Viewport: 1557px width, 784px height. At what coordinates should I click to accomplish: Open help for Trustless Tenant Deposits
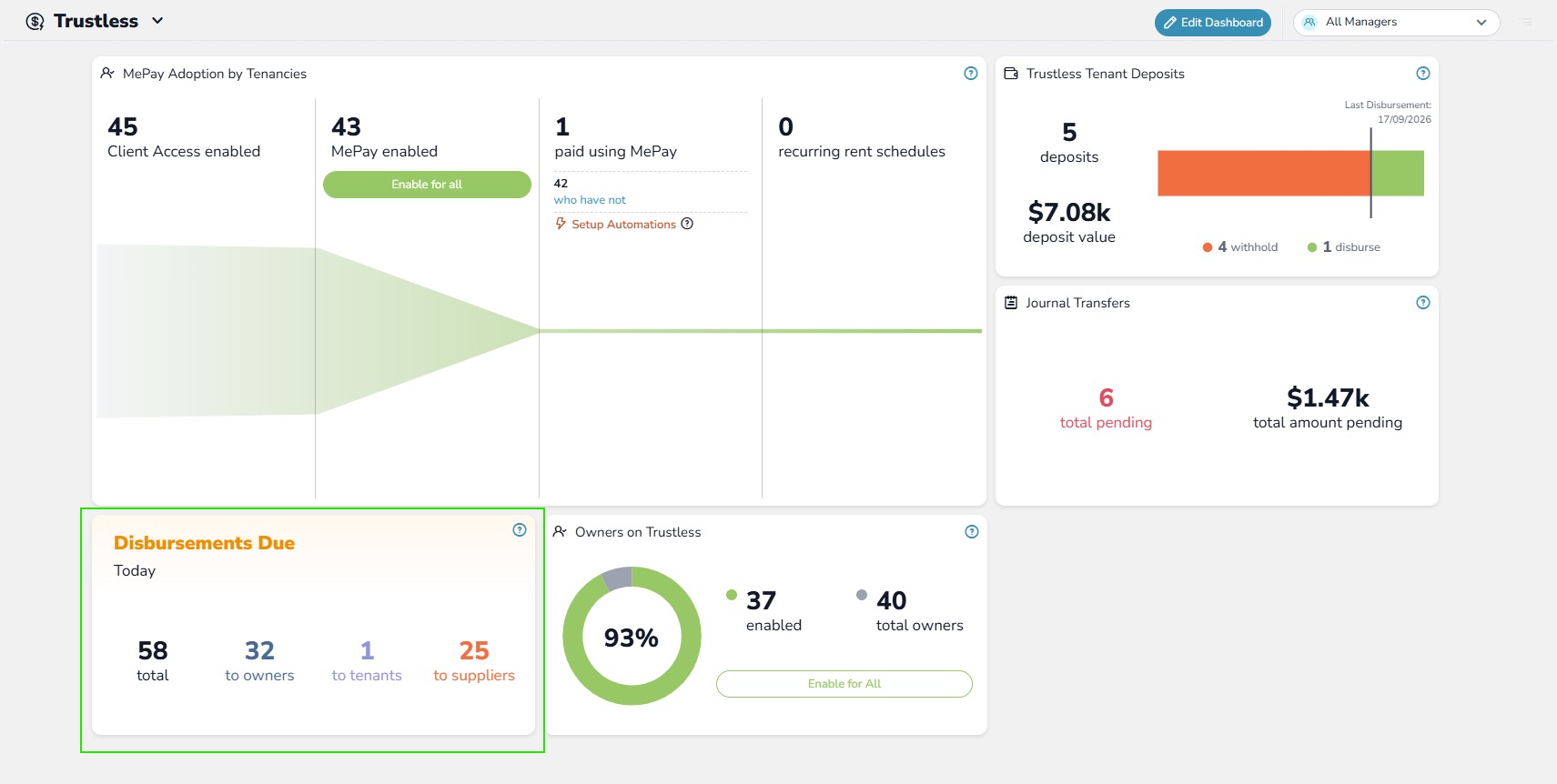pyautogui.click(x=1423, y=74)
